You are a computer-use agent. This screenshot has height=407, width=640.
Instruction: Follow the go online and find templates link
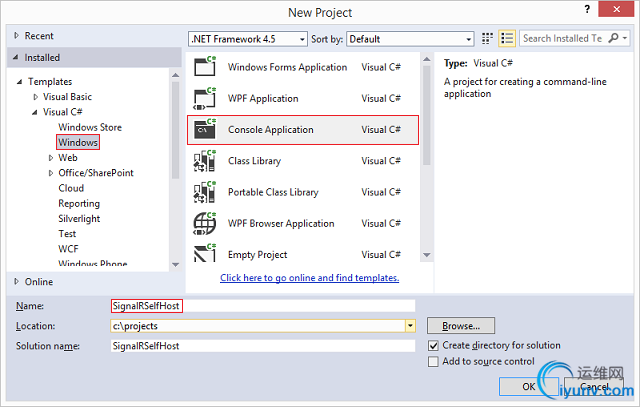pos(309,278)
